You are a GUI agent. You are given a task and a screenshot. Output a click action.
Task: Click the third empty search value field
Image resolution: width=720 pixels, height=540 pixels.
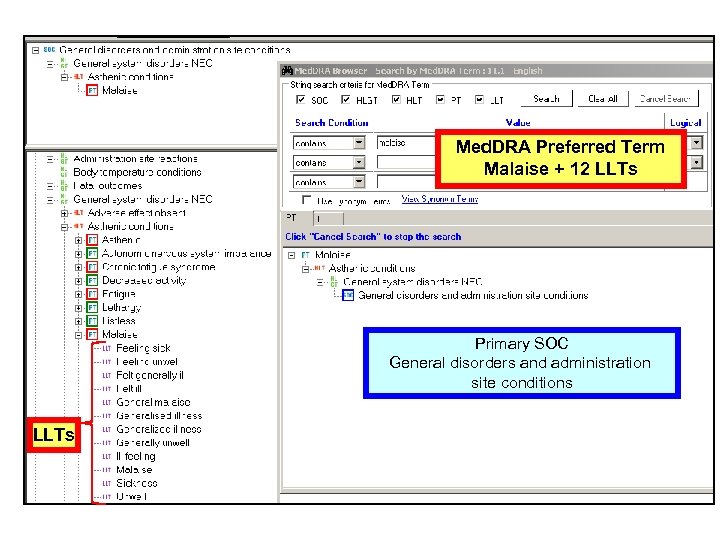[x=406, y=182]
